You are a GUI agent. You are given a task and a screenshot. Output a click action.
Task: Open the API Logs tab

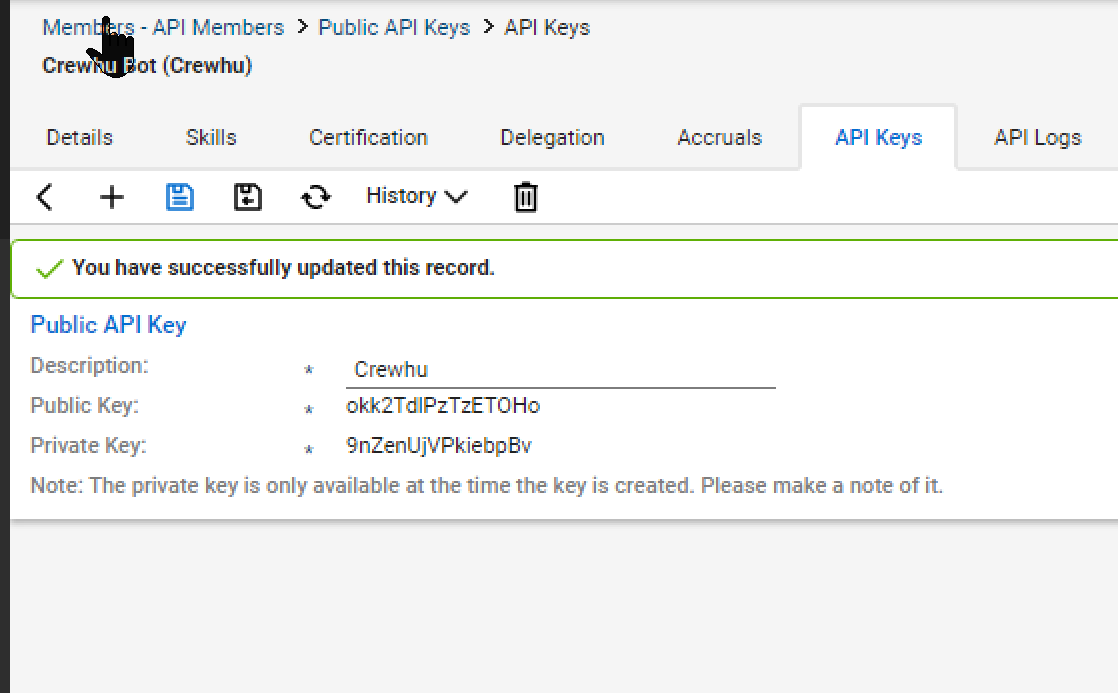click(1038, 137)
